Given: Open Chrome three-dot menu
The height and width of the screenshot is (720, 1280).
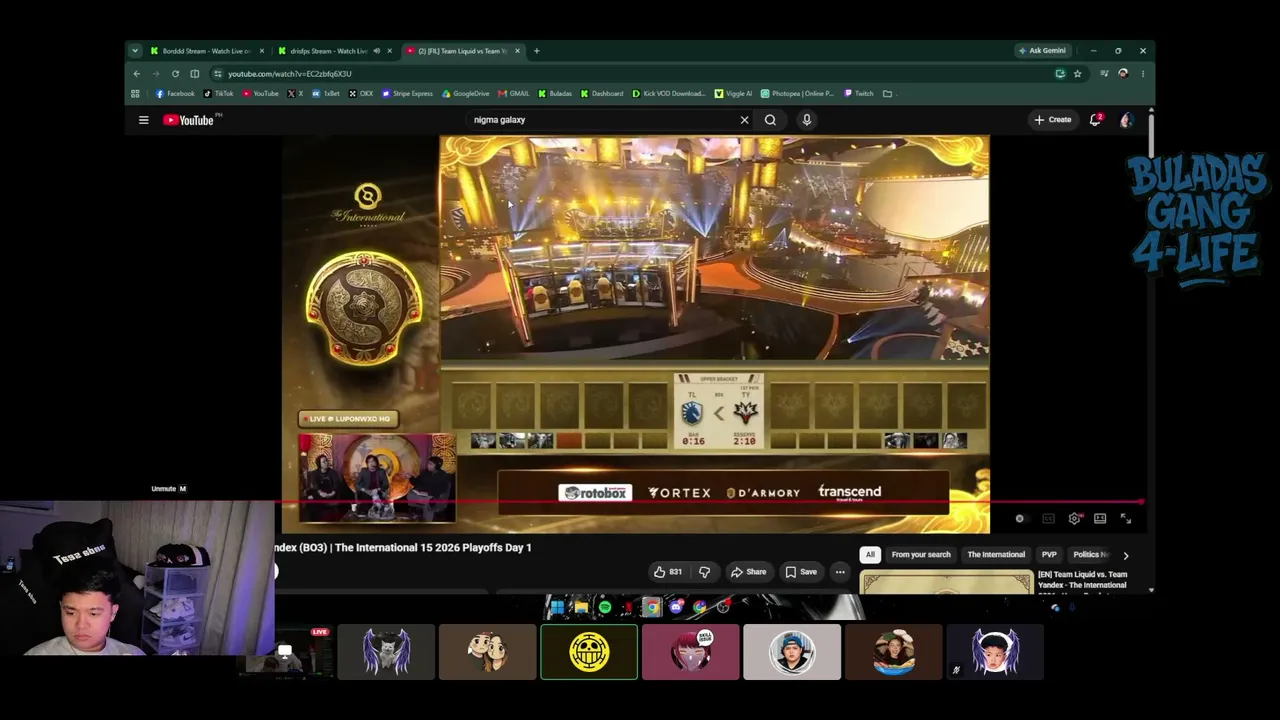Looking at the screenshot, I should (x=1143, y=73).
